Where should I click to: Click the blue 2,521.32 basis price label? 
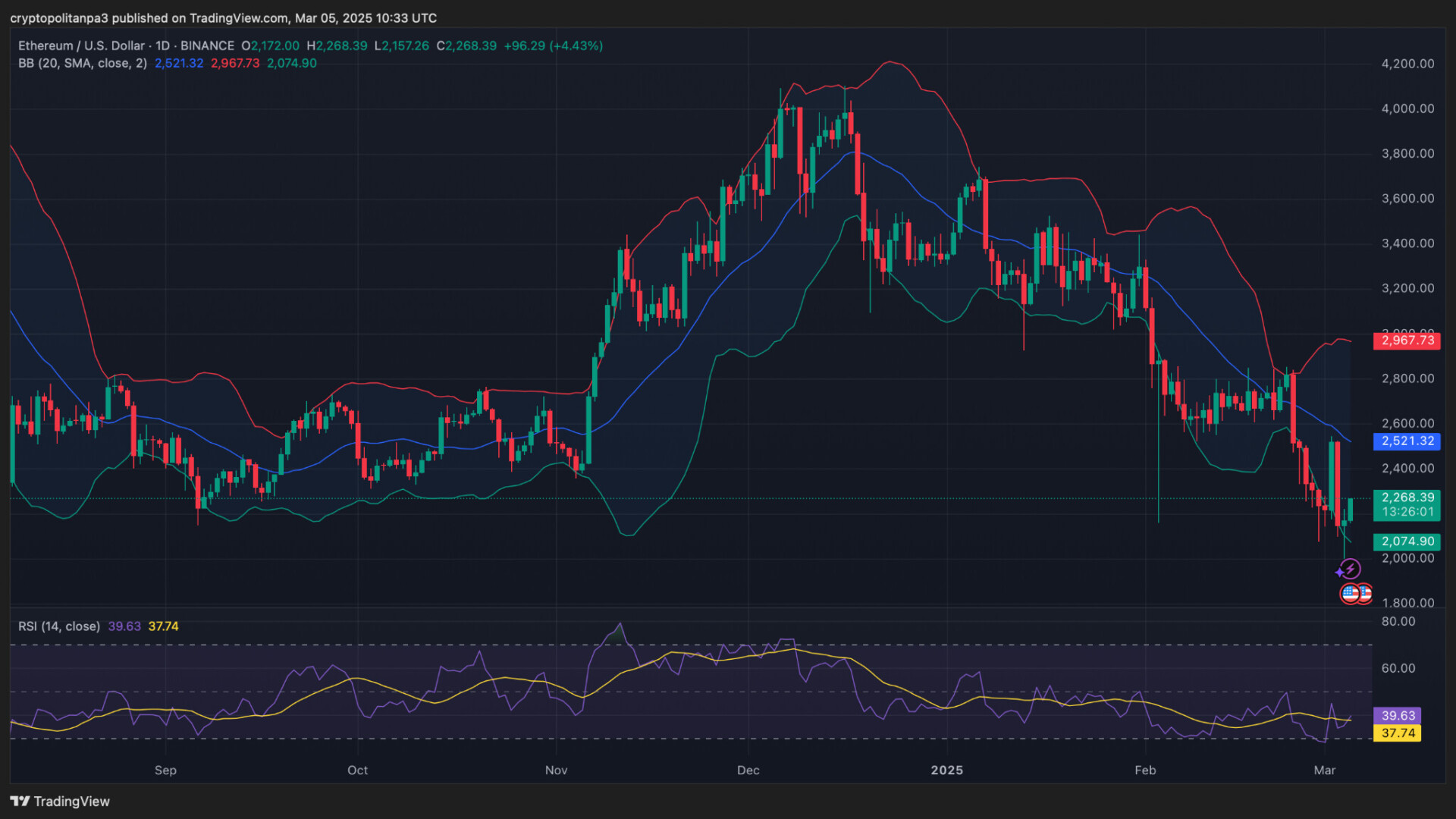pos(1407,441)
